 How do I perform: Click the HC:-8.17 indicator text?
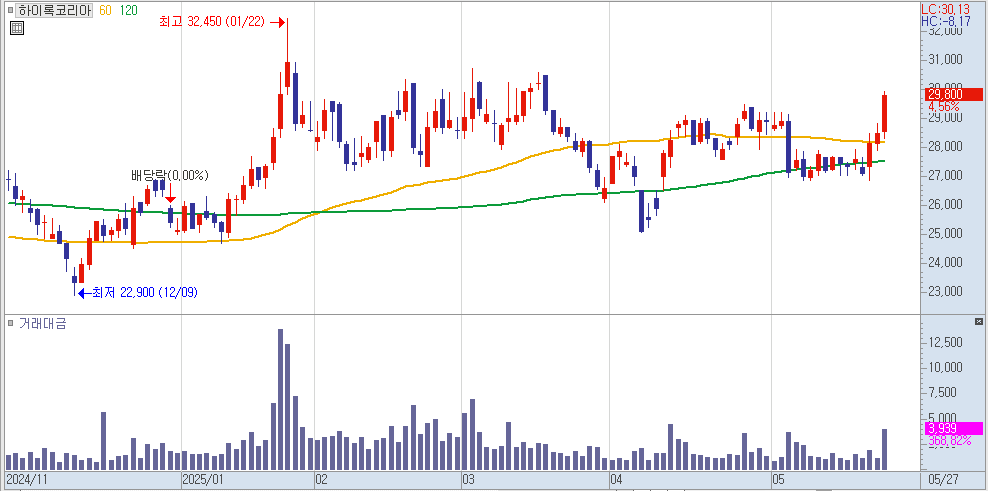click(945, 21)
